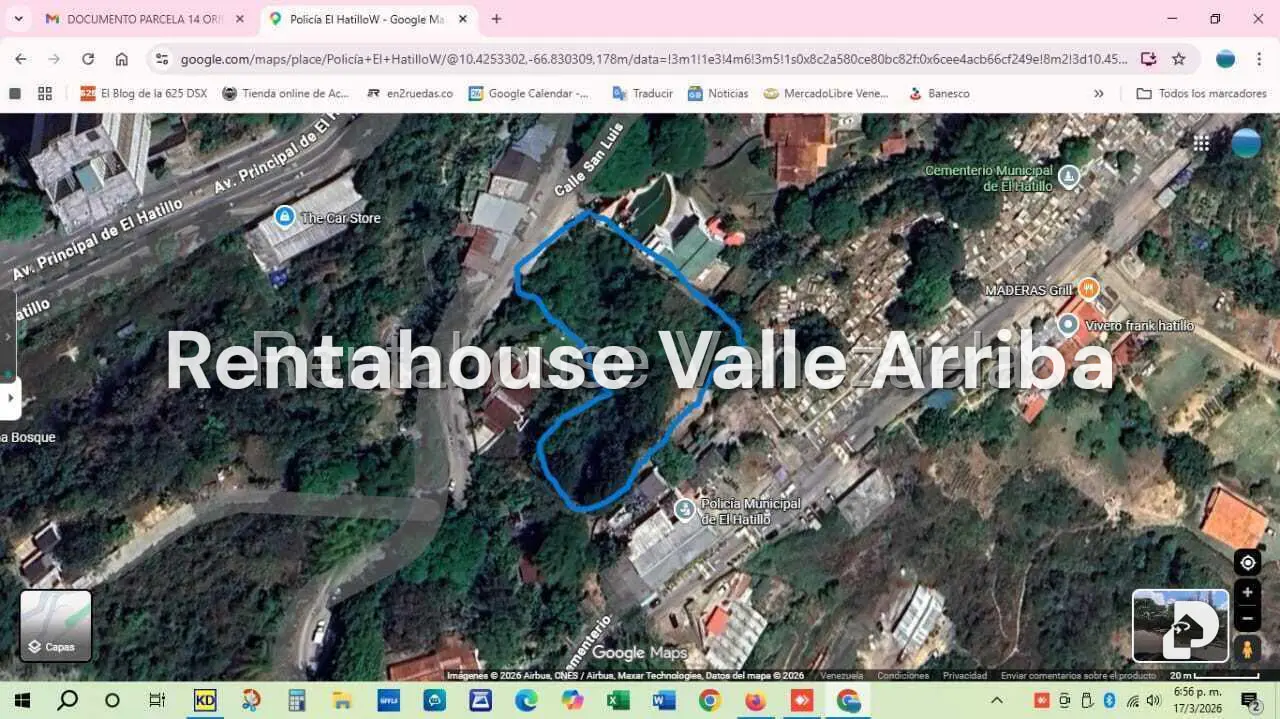This screenshot has height=719, width=1280.
Task: Open the Traducir bookmark
Action: coord(642,93)
